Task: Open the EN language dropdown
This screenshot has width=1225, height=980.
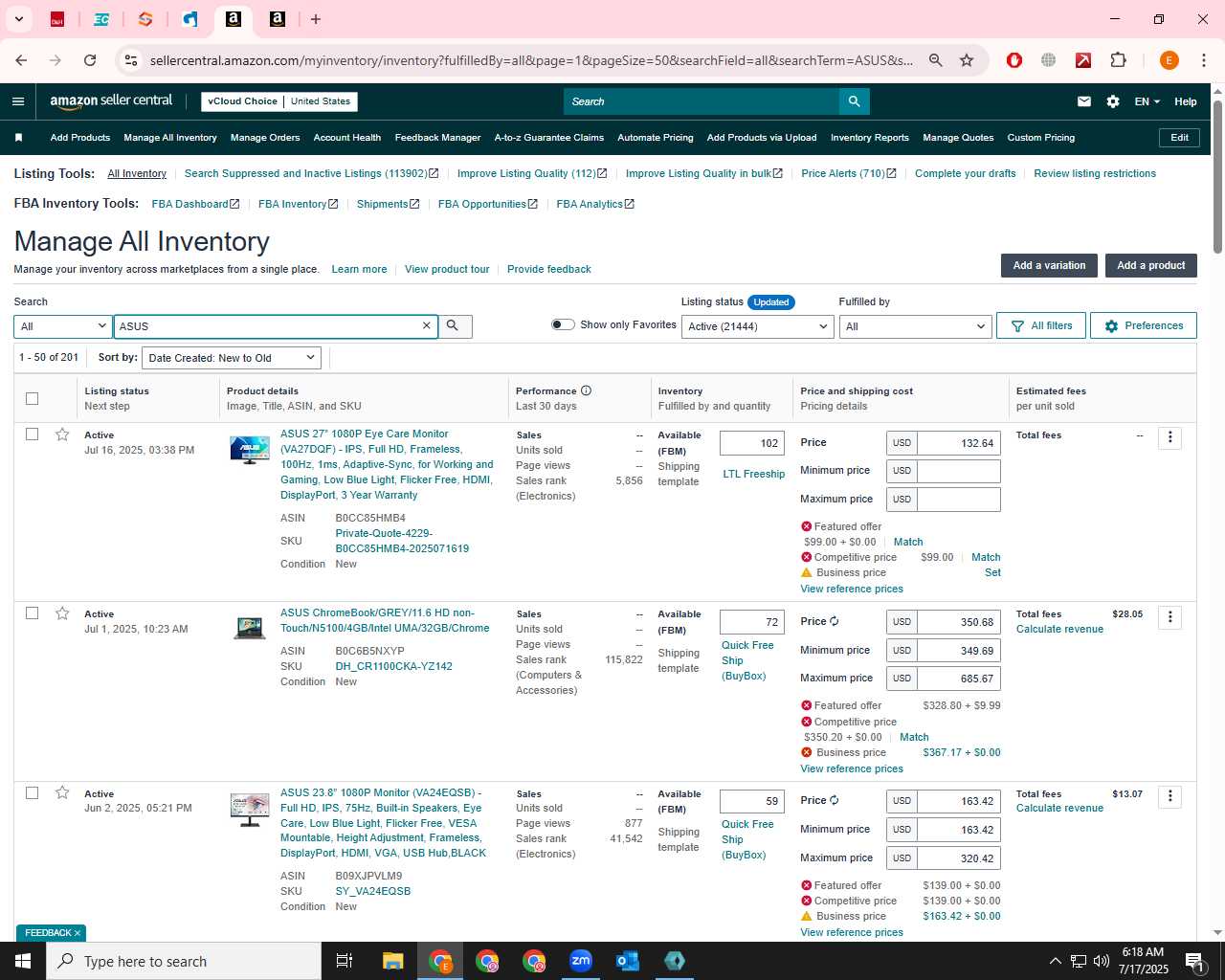Action: [x=1147, y=101]
